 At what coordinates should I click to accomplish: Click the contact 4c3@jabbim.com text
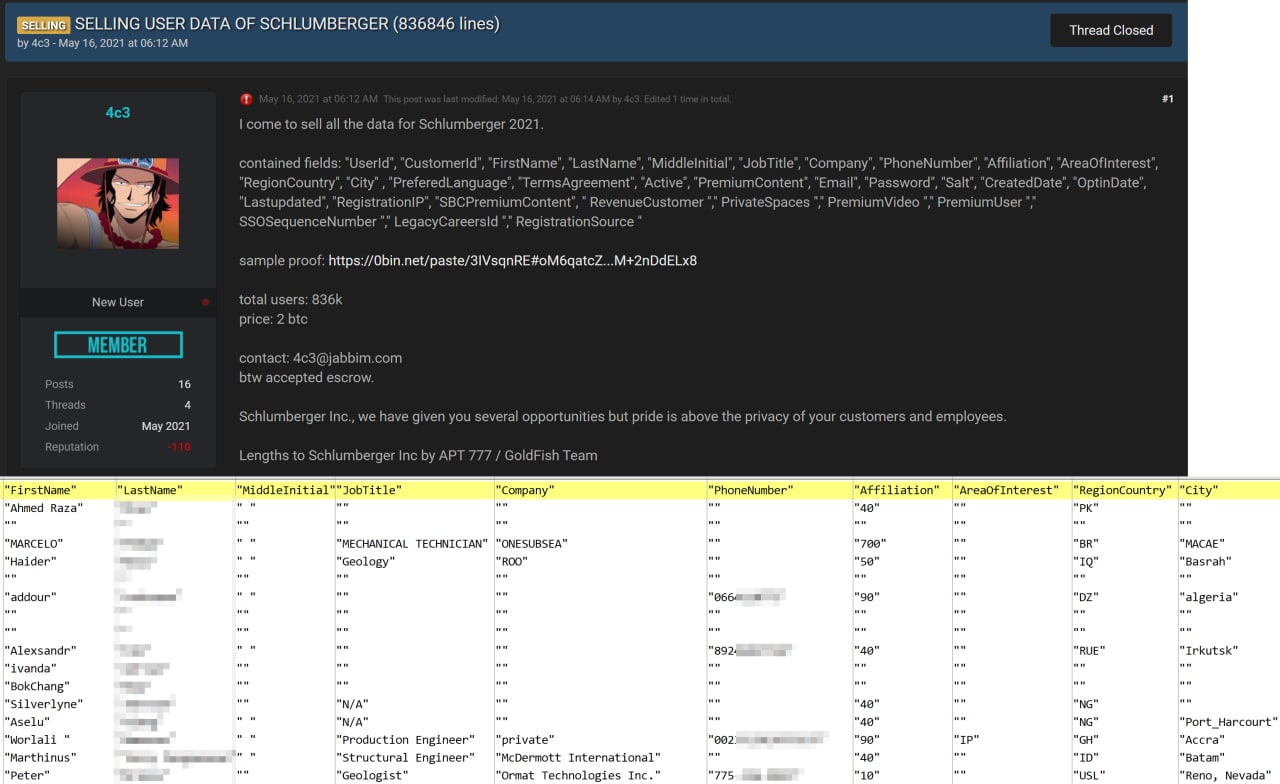click(348, 358)
